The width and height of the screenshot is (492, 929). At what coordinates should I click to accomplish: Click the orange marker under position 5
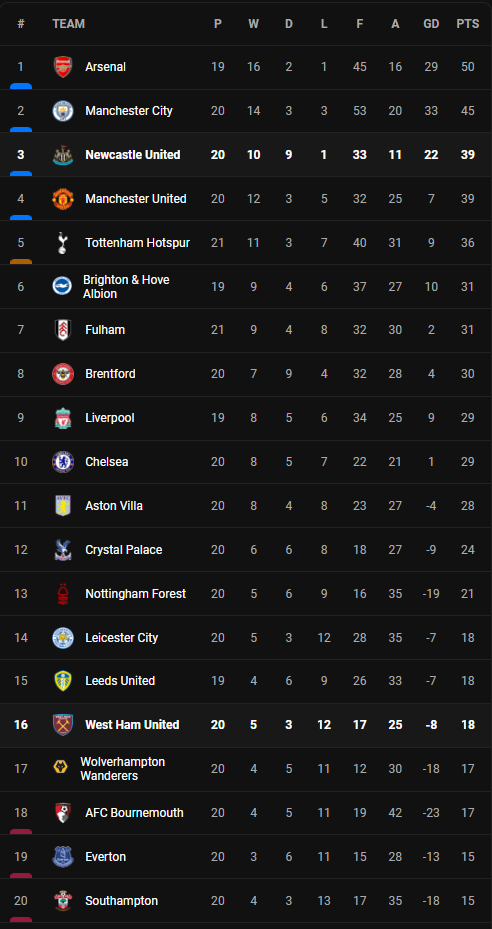coord(21,261)
